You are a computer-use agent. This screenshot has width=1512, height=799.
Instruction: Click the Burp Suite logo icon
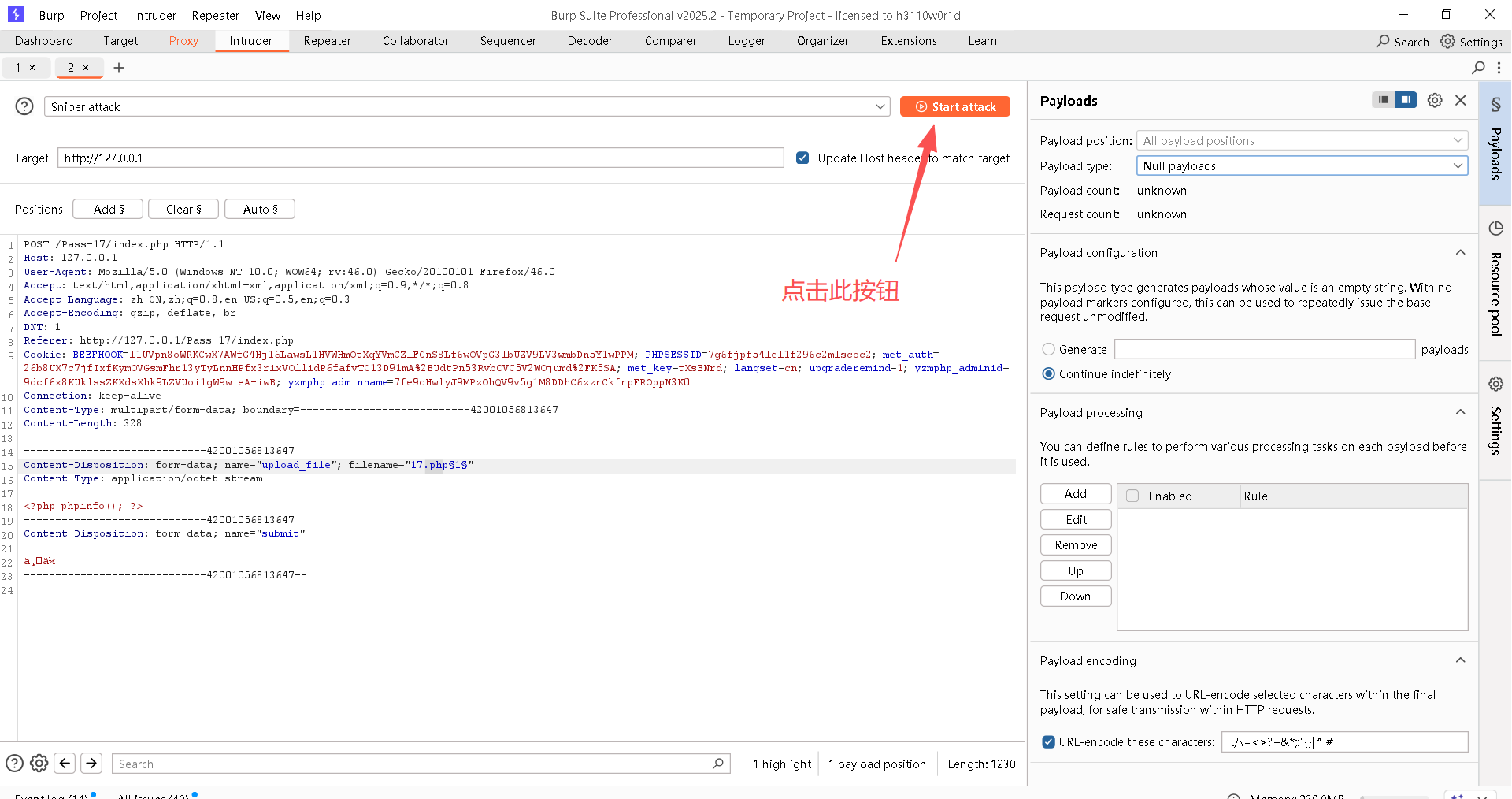[15, 14]
